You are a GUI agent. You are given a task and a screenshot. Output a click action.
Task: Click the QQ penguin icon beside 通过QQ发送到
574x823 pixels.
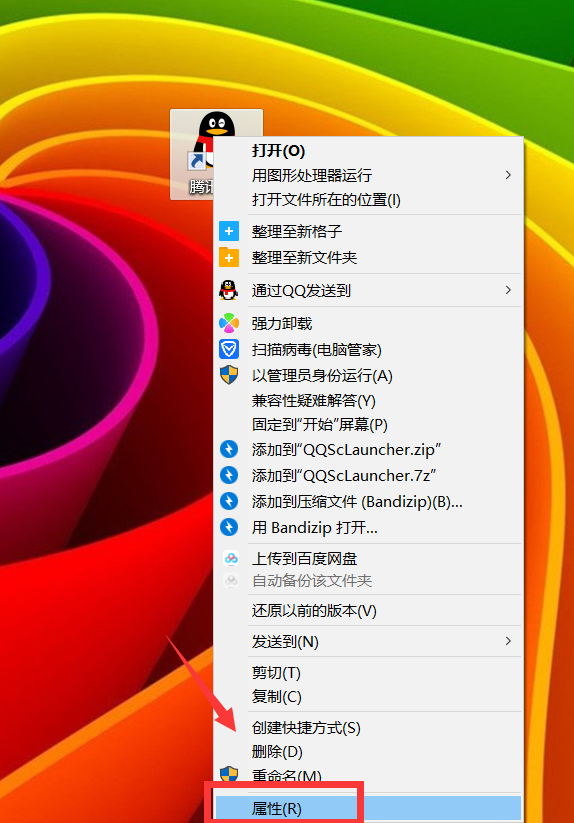pyautogui.click(x=229, y=290)
